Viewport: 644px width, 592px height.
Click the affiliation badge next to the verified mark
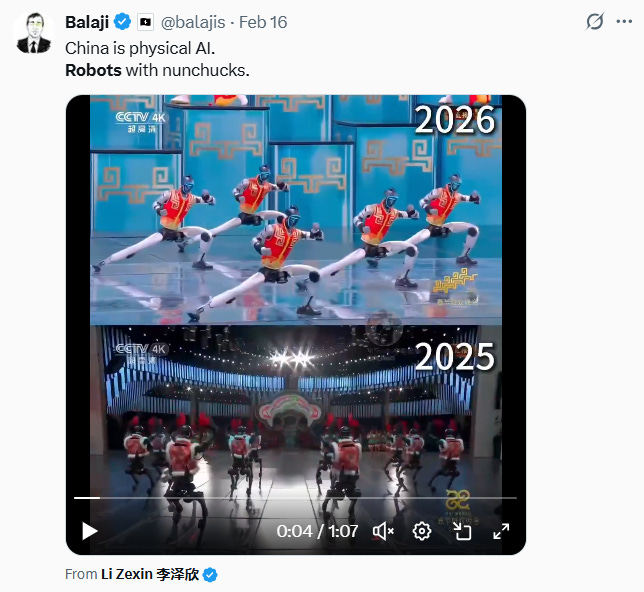(145, 22)
